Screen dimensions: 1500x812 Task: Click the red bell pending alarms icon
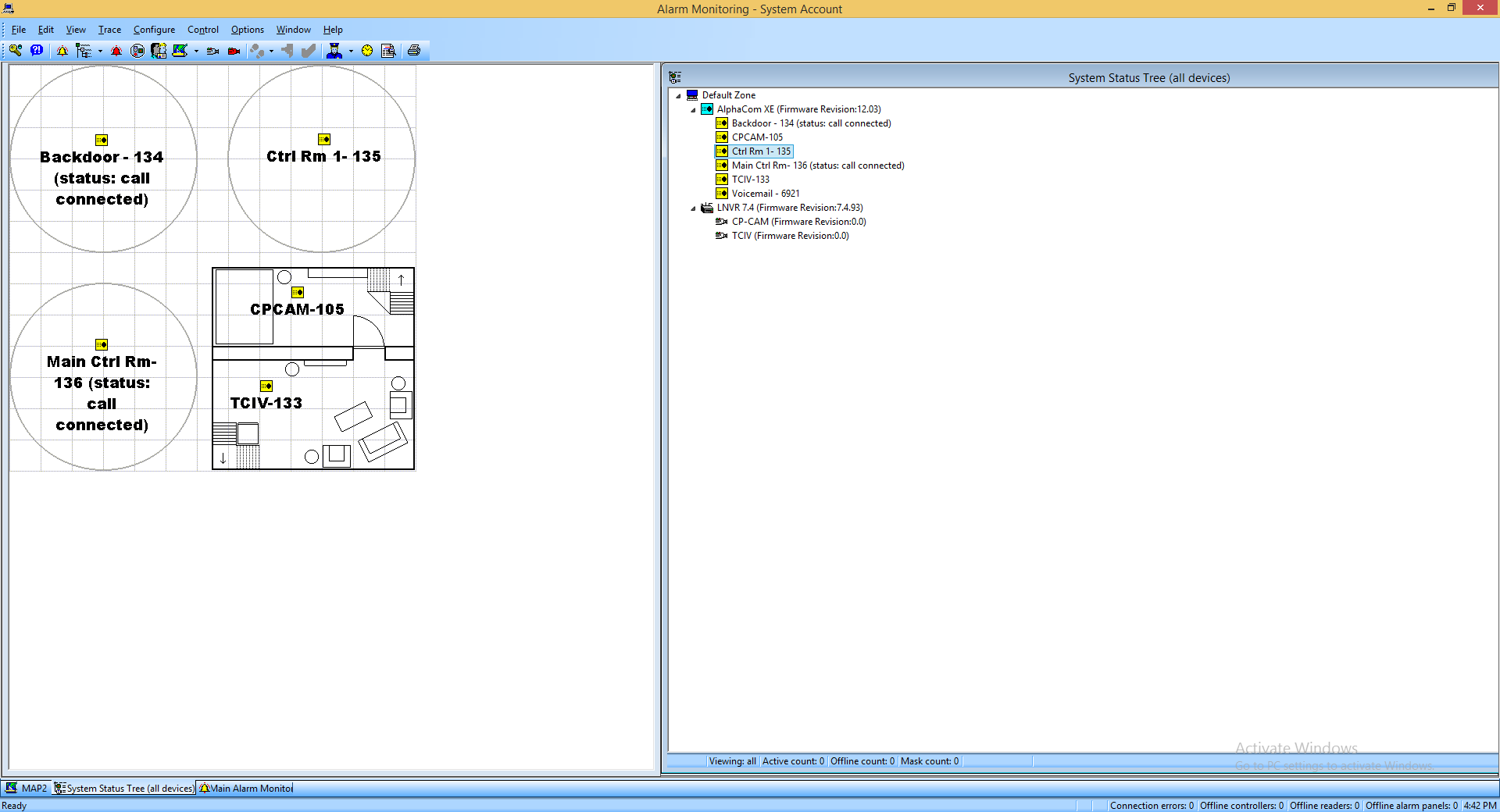click(x=116, y=51)
